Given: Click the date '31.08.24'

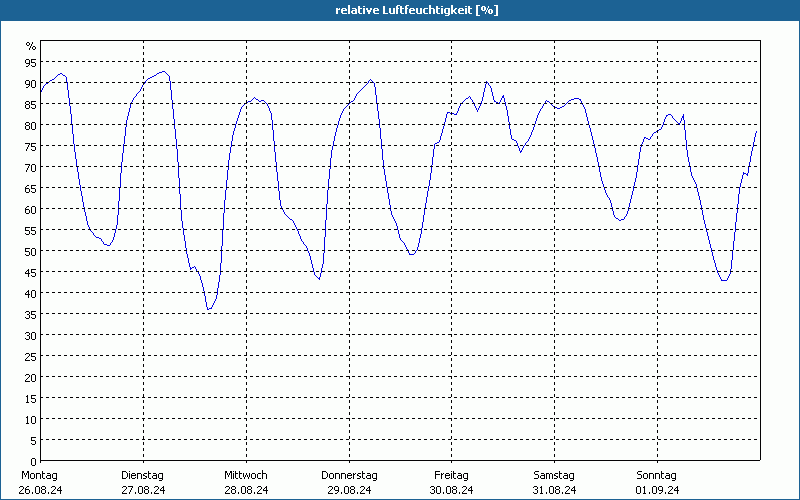Looking at the screenshot, I should tap(555, 490).
